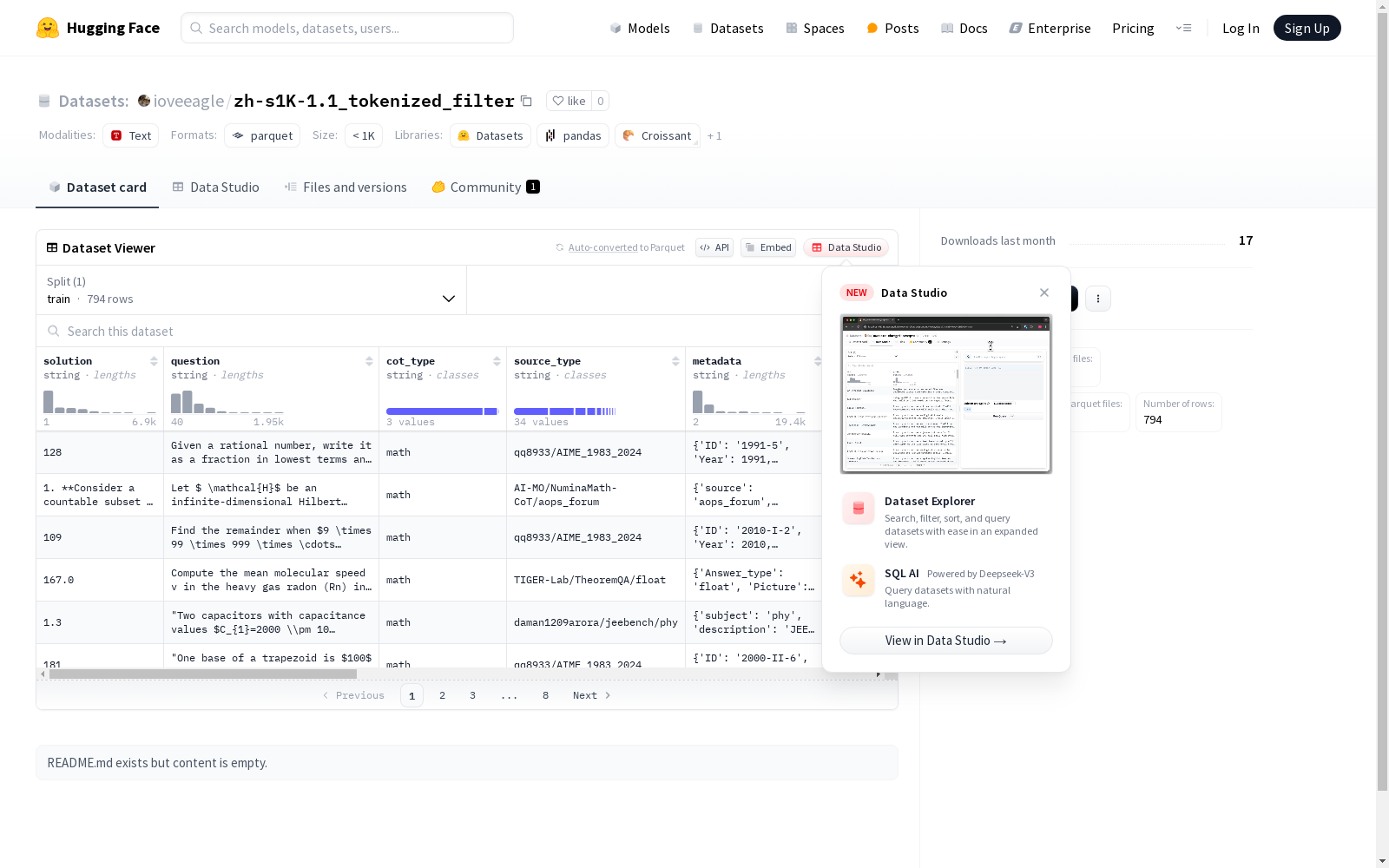Click the Data Studio button in viewer header
Viewport: 1389px width, 868px height.
tap(846, 247)
